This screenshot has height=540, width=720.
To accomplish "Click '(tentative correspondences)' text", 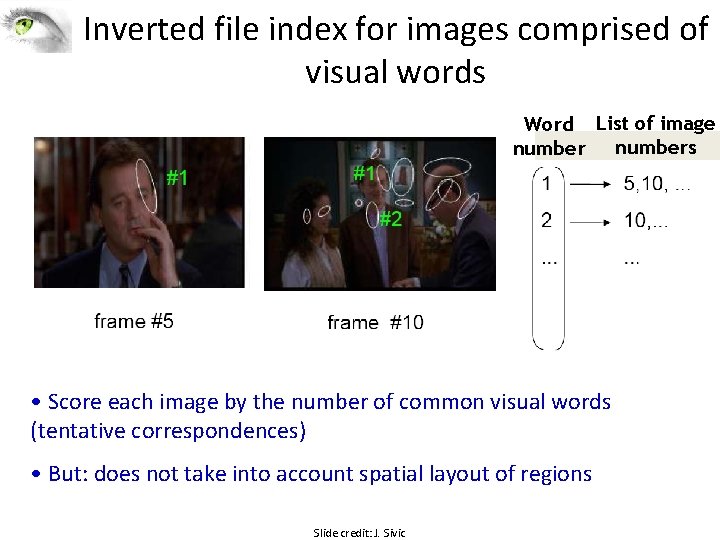I will tap(168, 431).
